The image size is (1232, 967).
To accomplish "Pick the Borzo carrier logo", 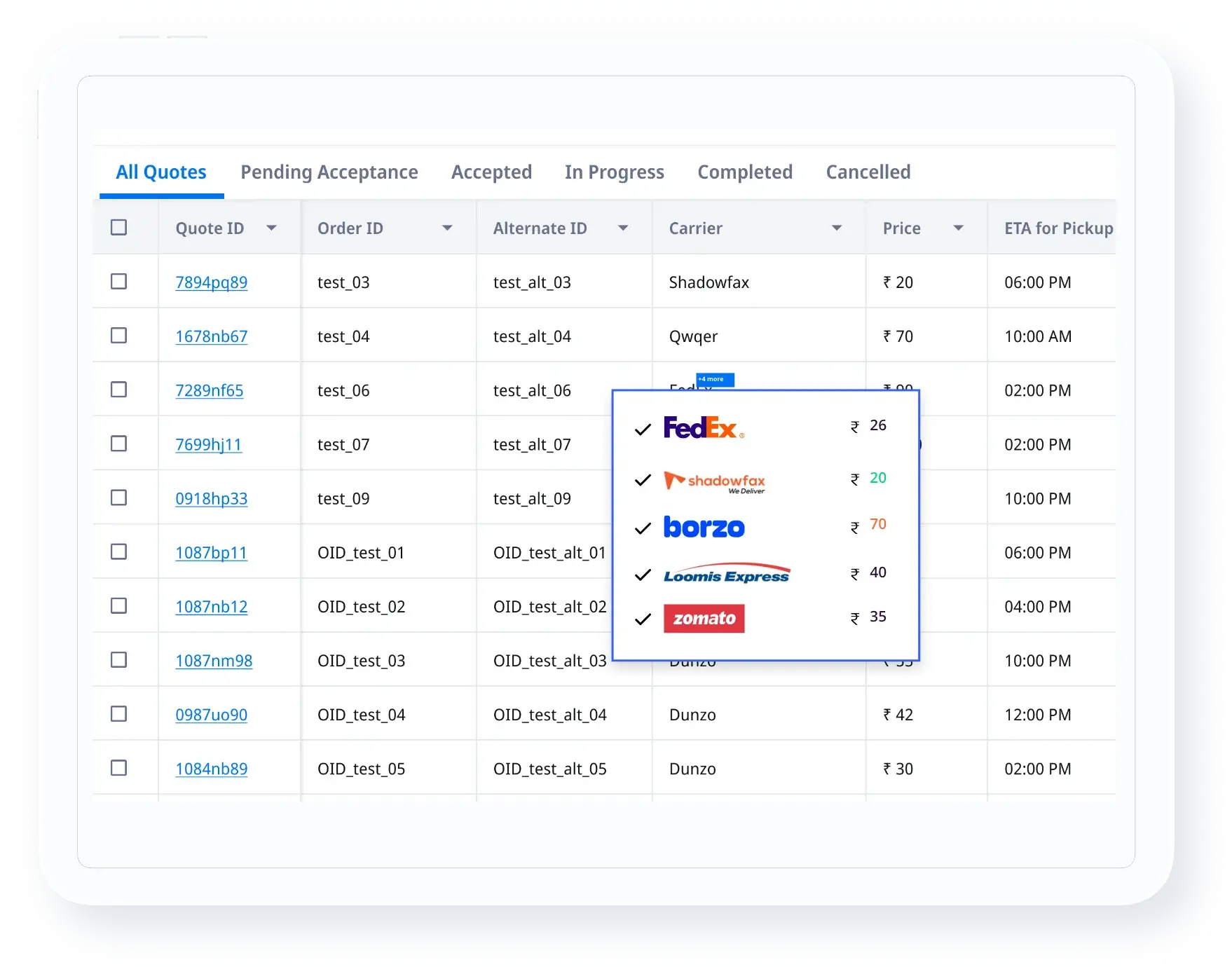I will click(704, 528).
